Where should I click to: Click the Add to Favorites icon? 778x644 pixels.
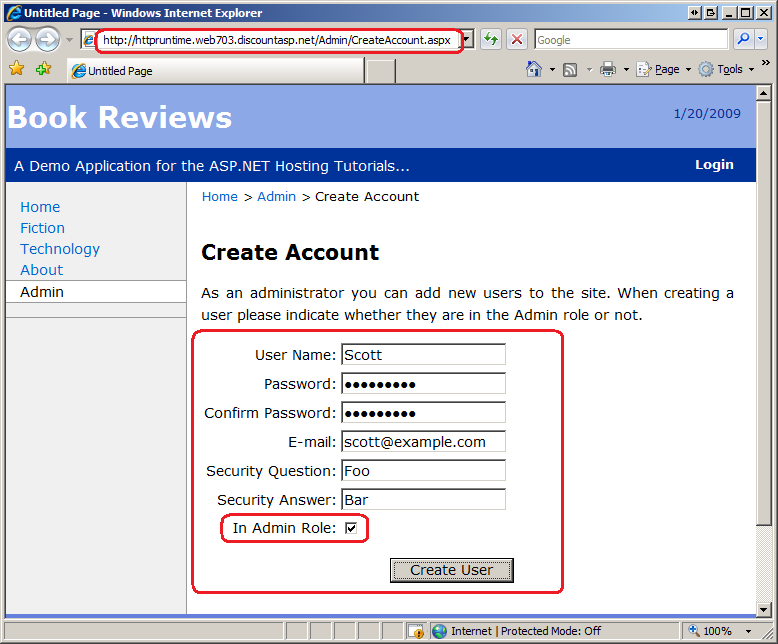43,68
